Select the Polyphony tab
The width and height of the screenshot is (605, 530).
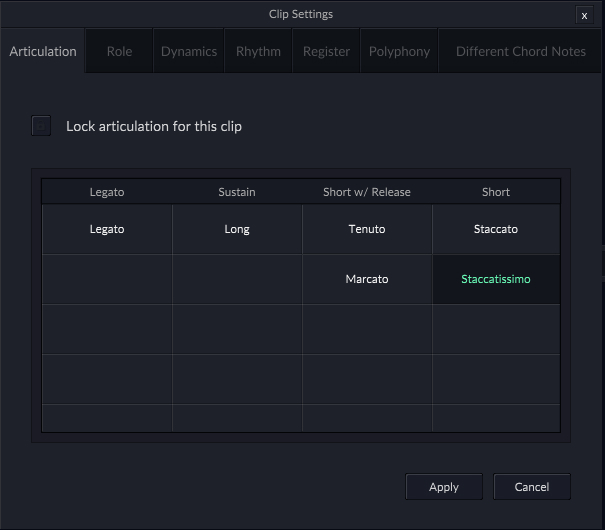(399, 52)
